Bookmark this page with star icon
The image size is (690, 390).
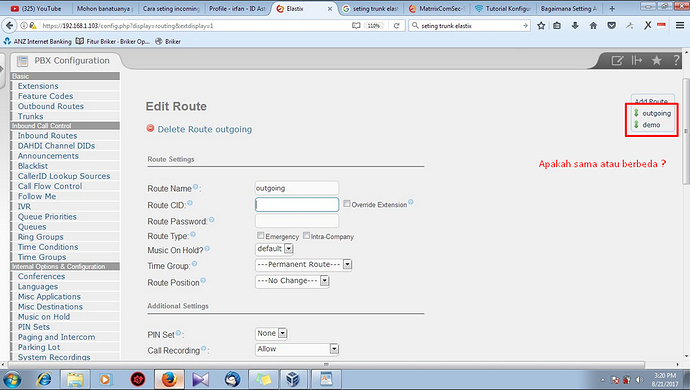point(541,26)
